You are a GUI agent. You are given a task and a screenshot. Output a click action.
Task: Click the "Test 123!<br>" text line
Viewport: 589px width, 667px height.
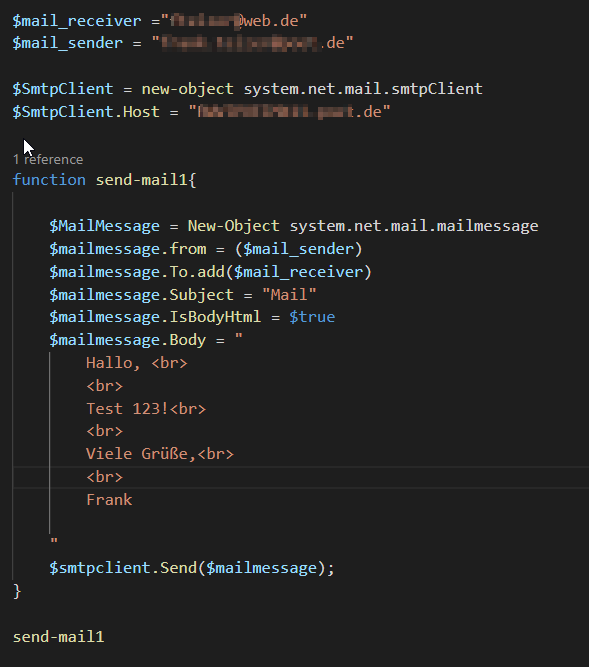[146, 409]
